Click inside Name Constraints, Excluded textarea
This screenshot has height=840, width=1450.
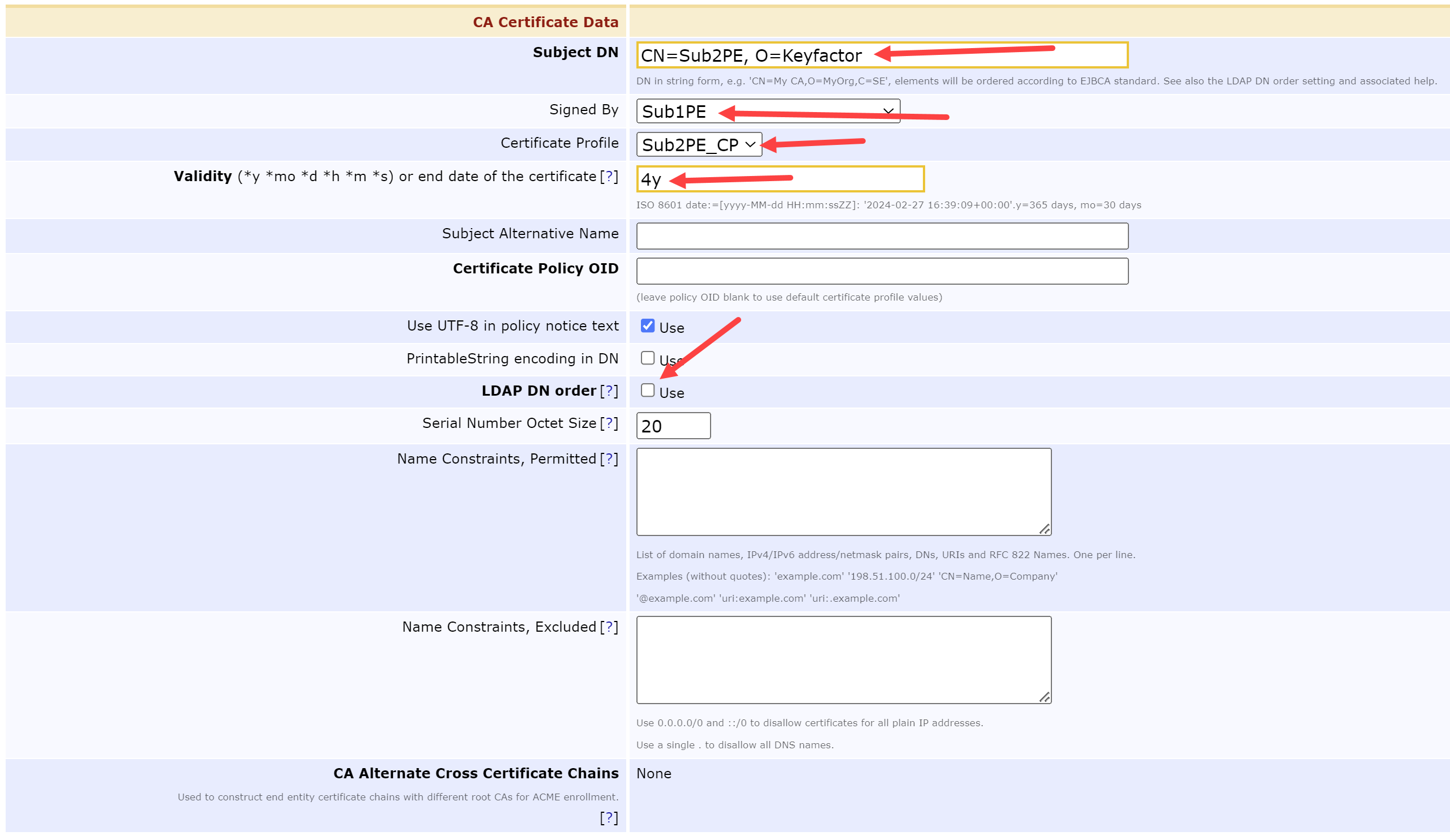844,661
